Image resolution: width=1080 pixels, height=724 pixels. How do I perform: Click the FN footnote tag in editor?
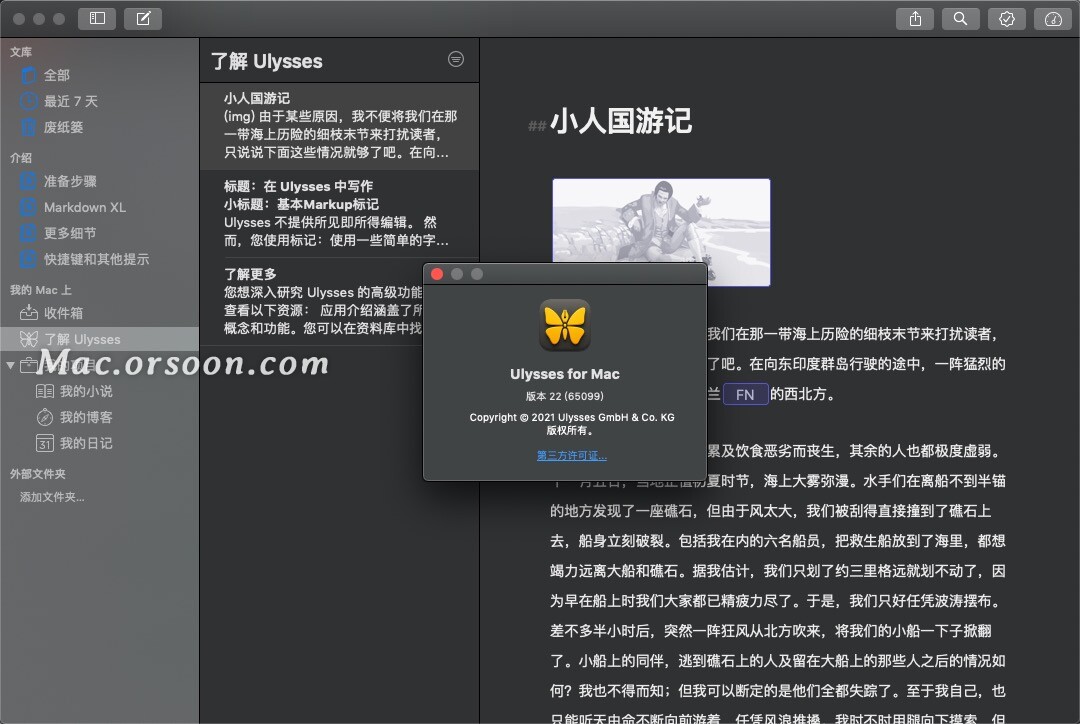point(745,395)
